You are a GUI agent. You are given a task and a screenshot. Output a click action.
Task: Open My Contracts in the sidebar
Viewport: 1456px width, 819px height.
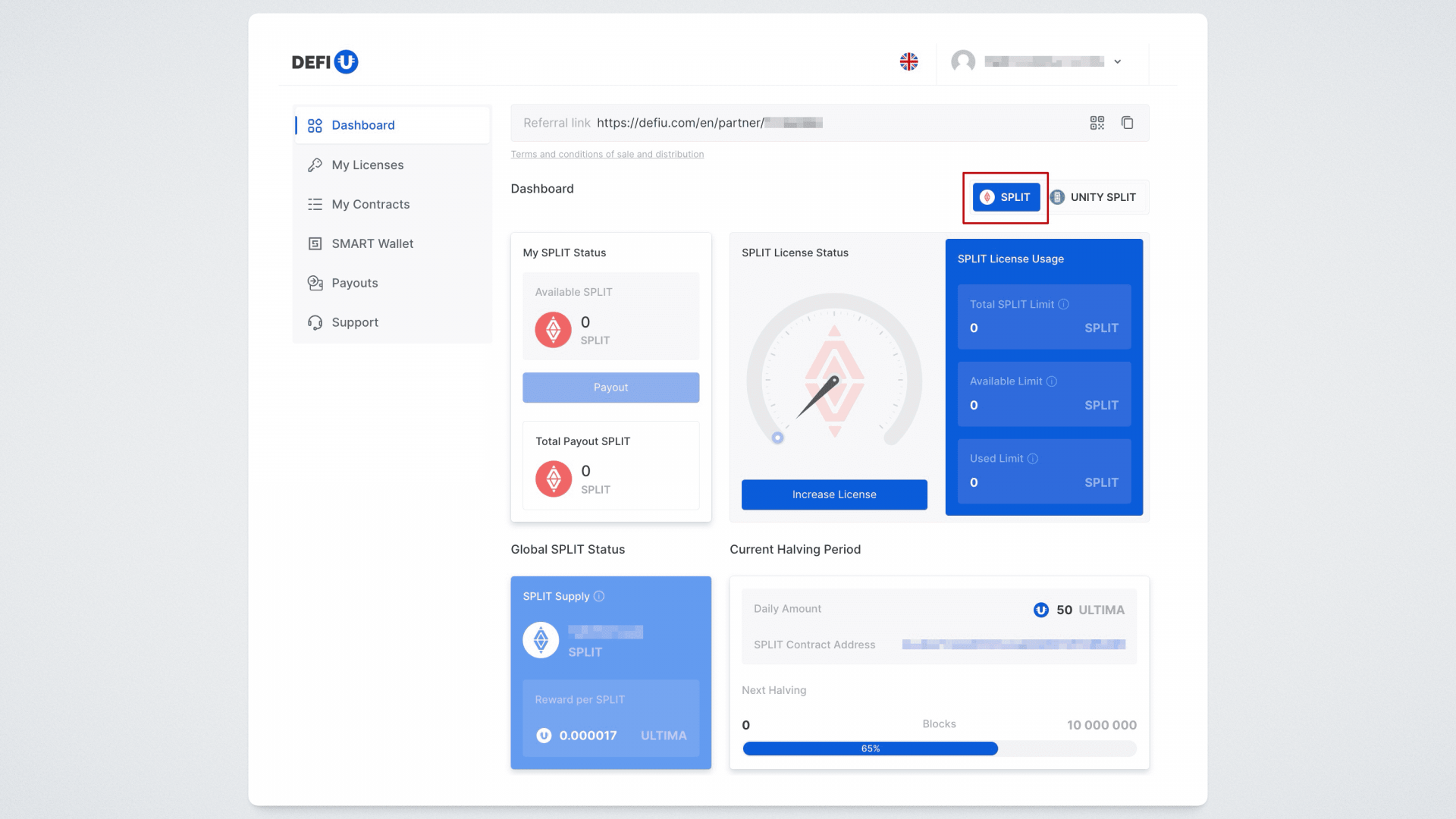tap(370, 204)
